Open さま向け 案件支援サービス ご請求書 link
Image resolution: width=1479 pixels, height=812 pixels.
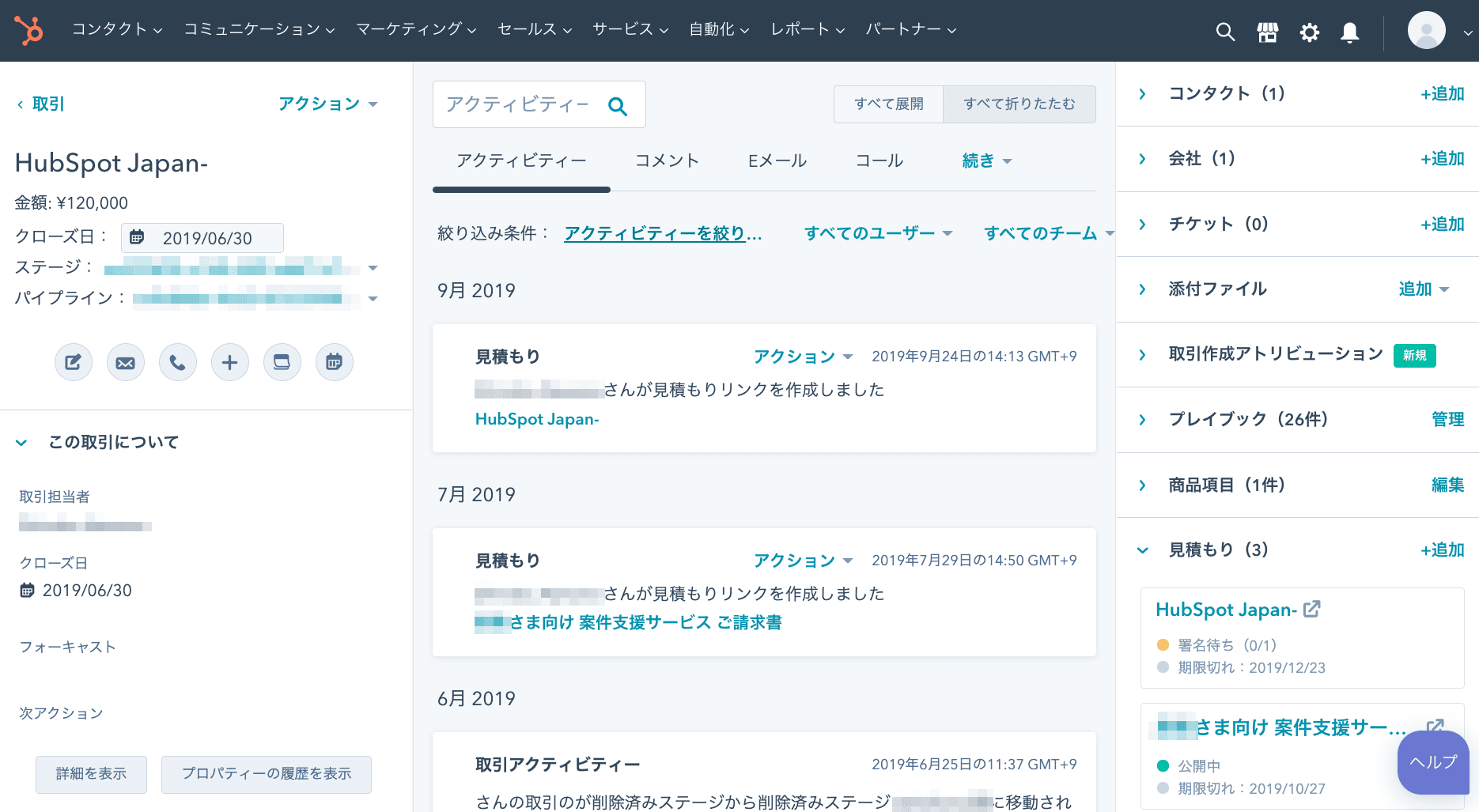pyautogui.click(x=628, y=622)
